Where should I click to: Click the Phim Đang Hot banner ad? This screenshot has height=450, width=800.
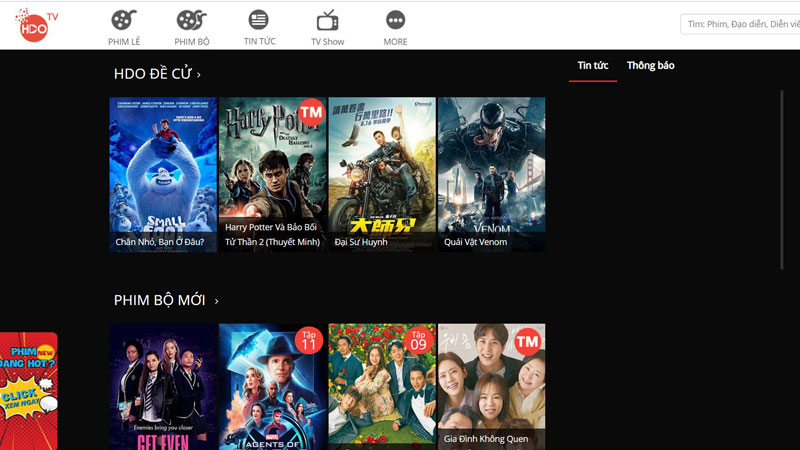tap(29, 391)
